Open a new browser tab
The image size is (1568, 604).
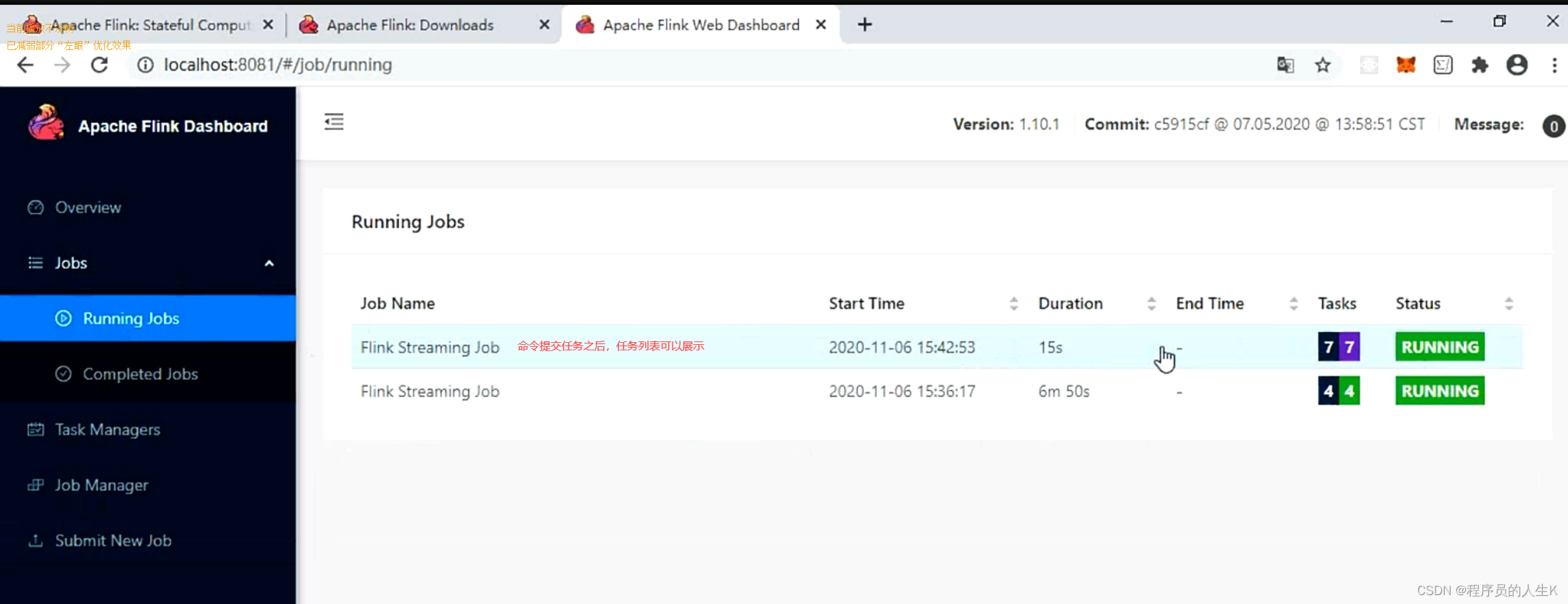pos(865,25)
